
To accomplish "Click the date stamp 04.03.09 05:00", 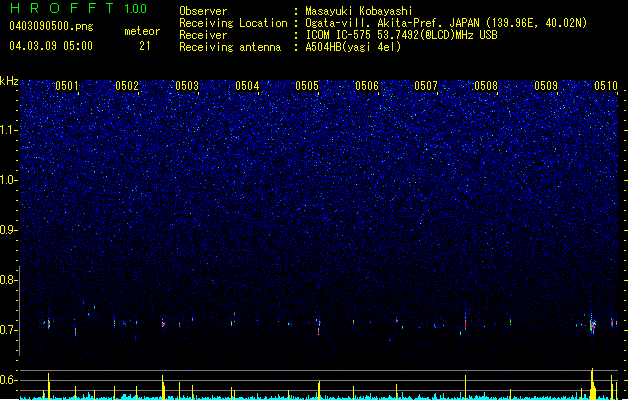I will click(51, 46).
